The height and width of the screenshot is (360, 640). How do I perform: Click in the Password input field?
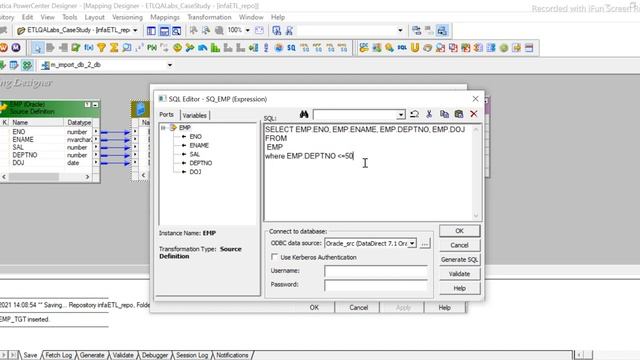coord(376,285)
